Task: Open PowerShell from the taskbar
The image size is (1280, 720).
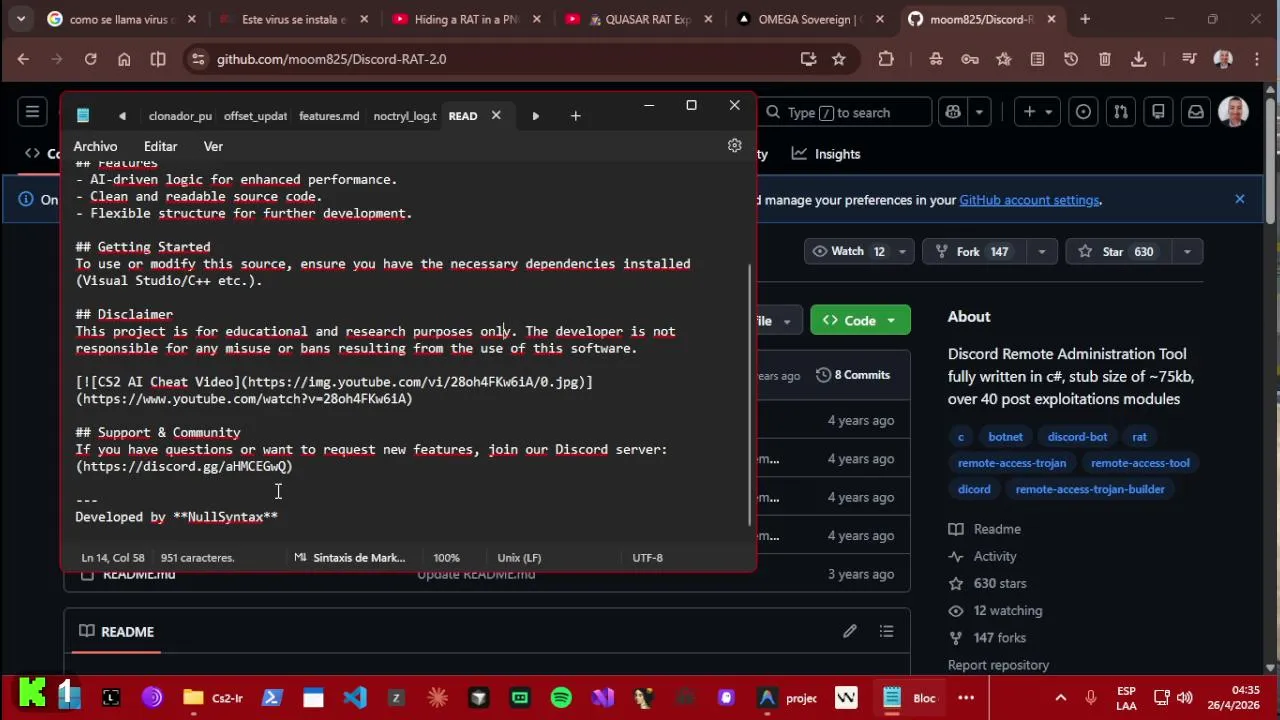Action: pos(272,697)
